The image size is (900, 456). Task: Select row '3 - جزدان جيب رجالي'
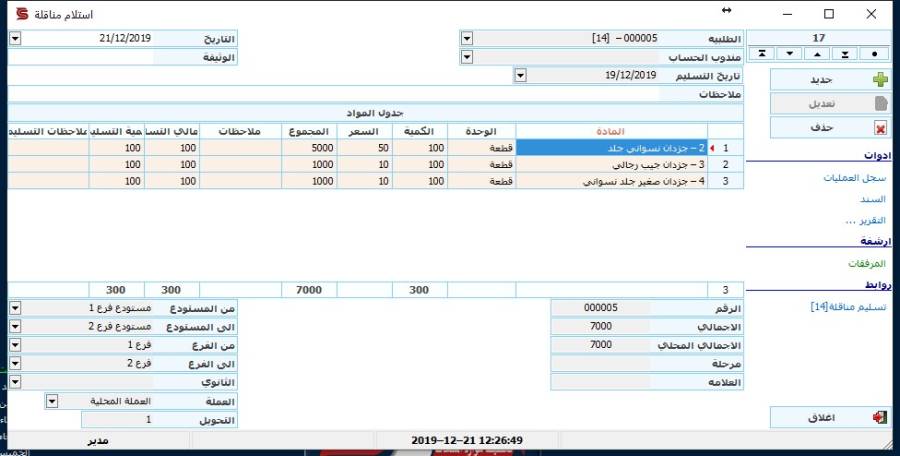(x=612, y=165)
